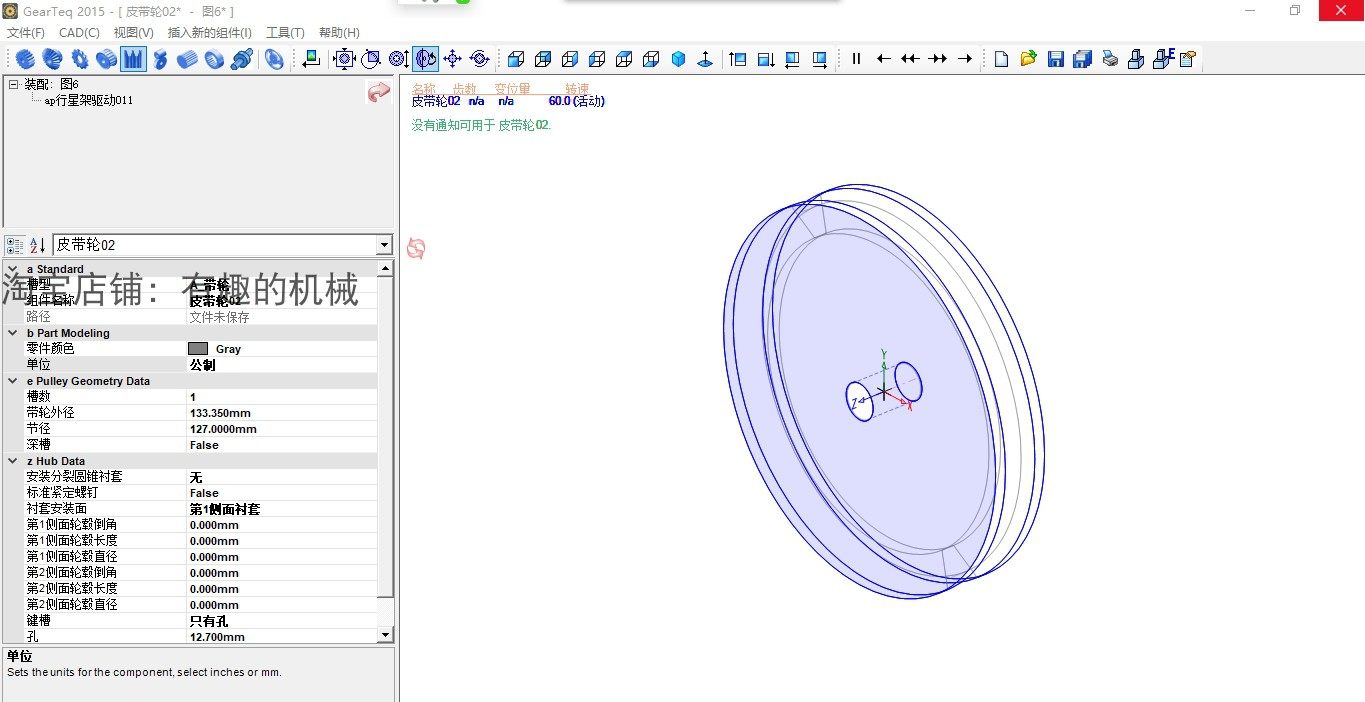This screenshot has width=1365, height=702.
Task: Click the Save All icon
Action: point(1082,58)
